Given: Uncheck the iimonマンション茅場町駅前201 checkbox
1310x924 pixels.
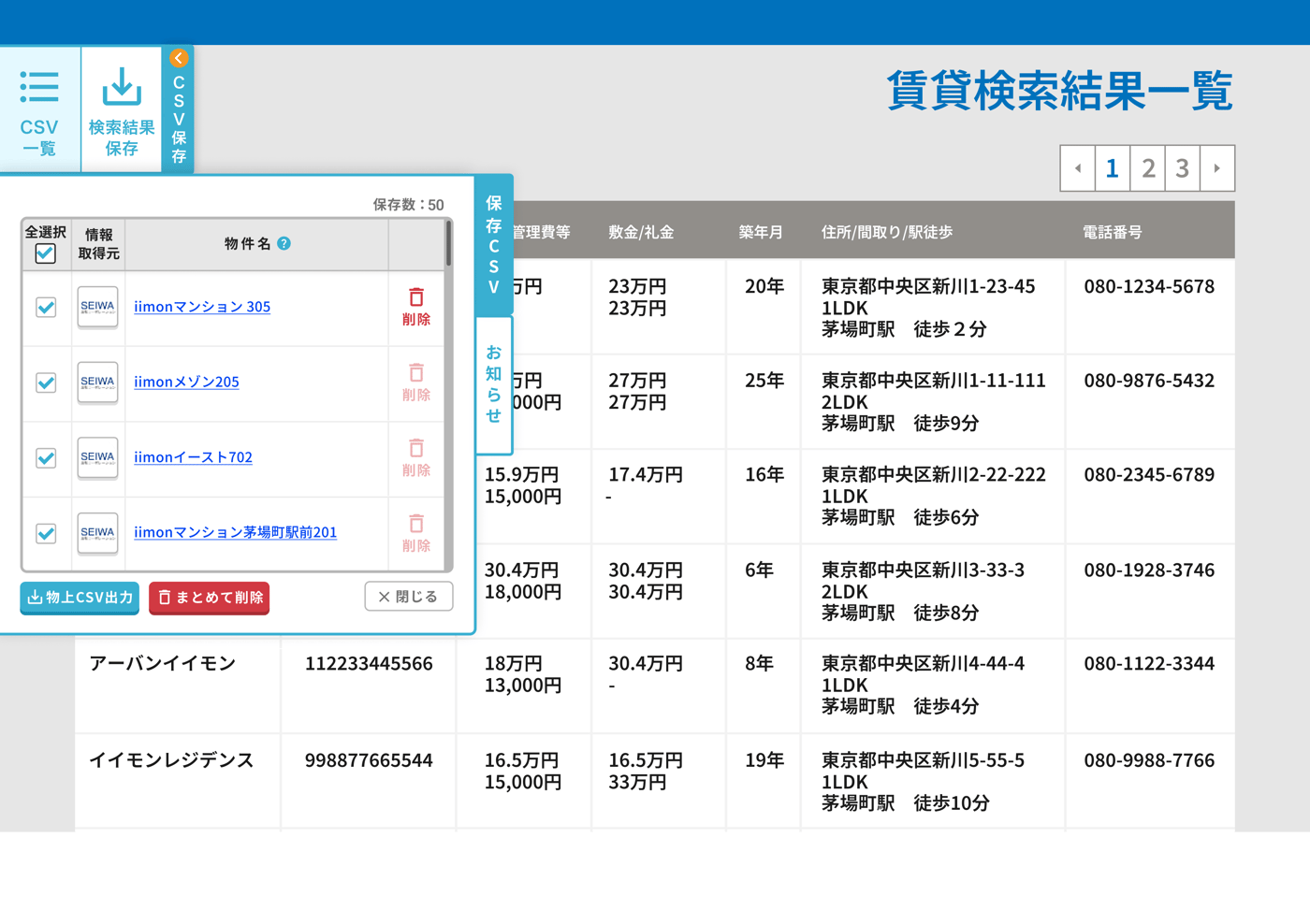Looking at the screenshot, I should click(x=46, y=533).
